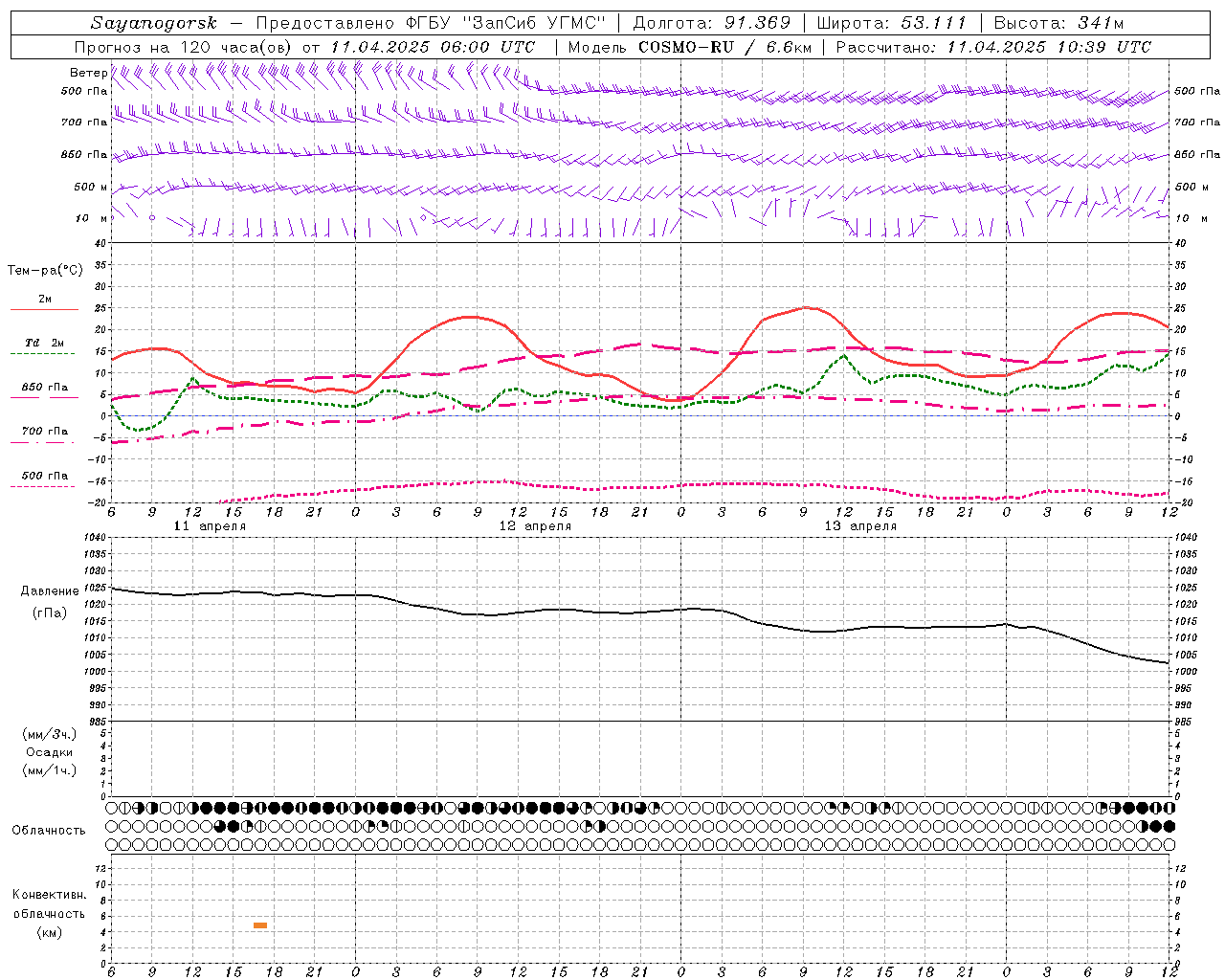Click the (мм/1ч.) precipitation unit label
This screenshot has width=1225, height=980.
[x=49, y=770]
